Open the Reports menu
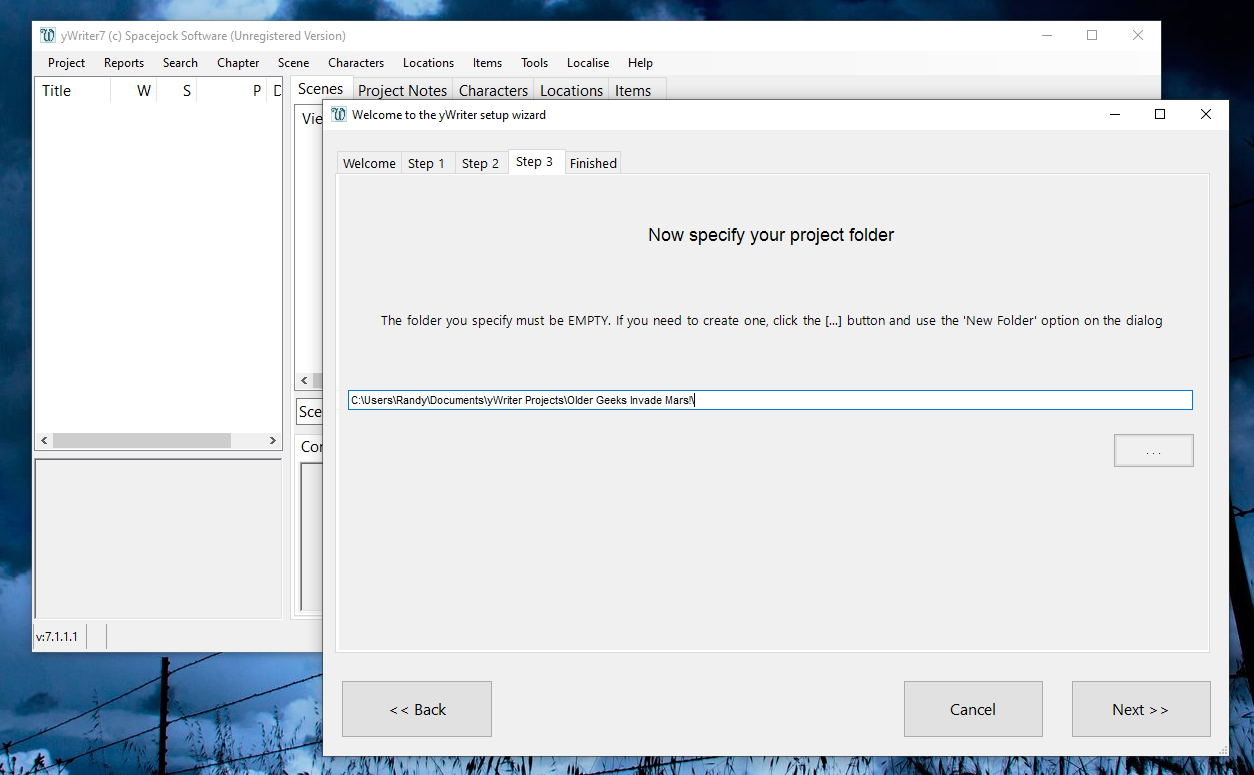This screenshot has height=775, width=1254. [124, 63]
